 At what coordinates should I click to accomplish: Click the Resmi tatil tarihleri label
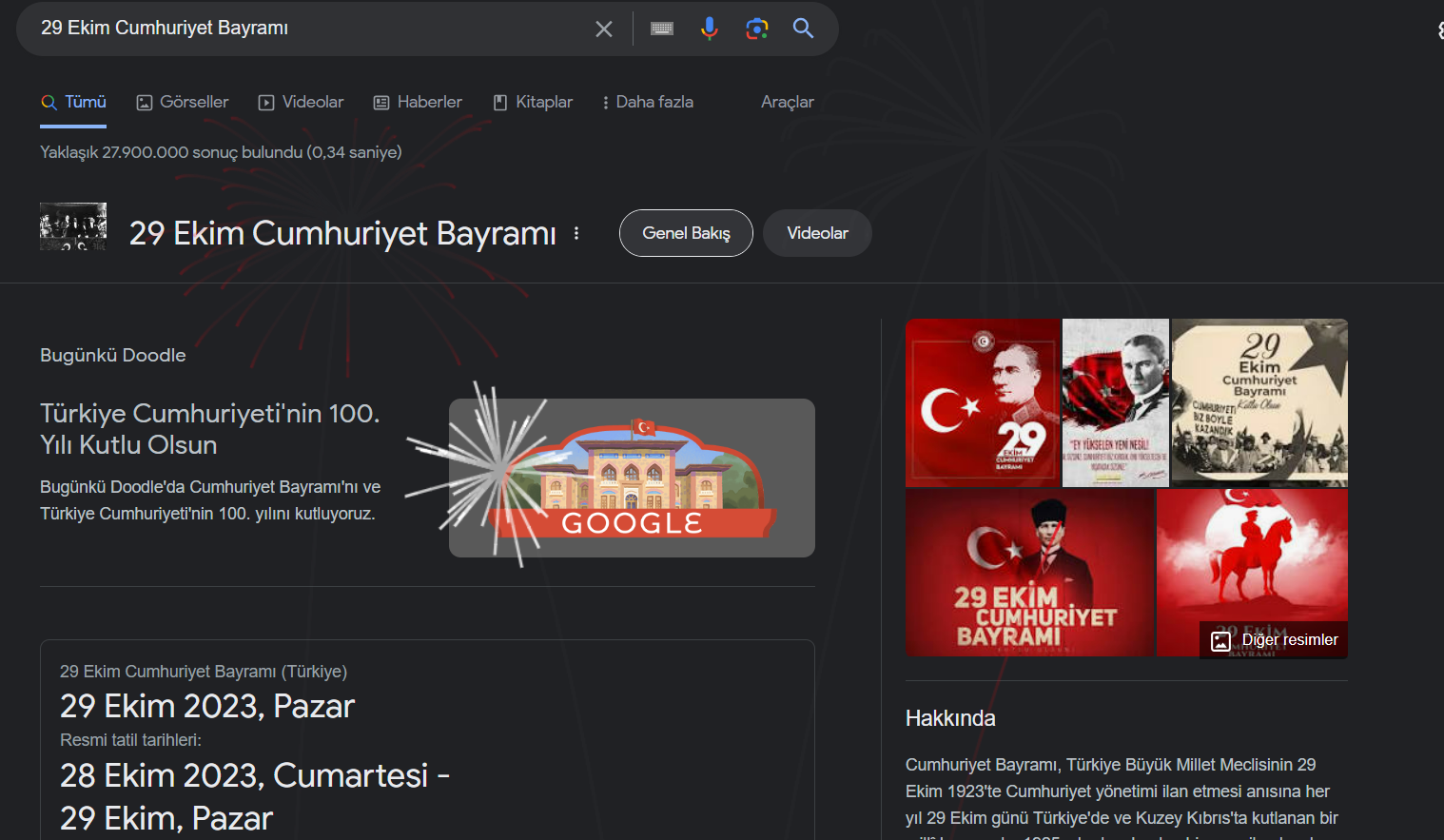pyautogui.click(x=130, y=740)
